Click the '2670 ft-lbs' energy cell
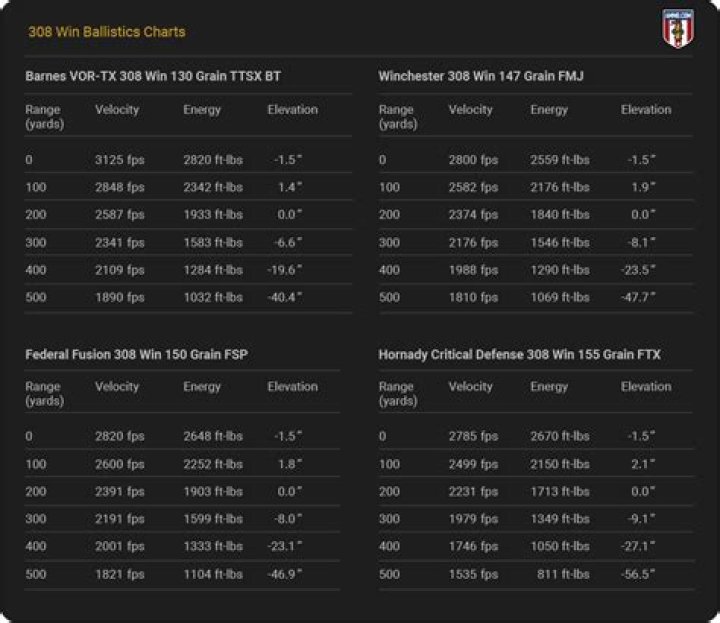This screenshot has width=720, height=623. pyautogui.click(x=560, y=436)
